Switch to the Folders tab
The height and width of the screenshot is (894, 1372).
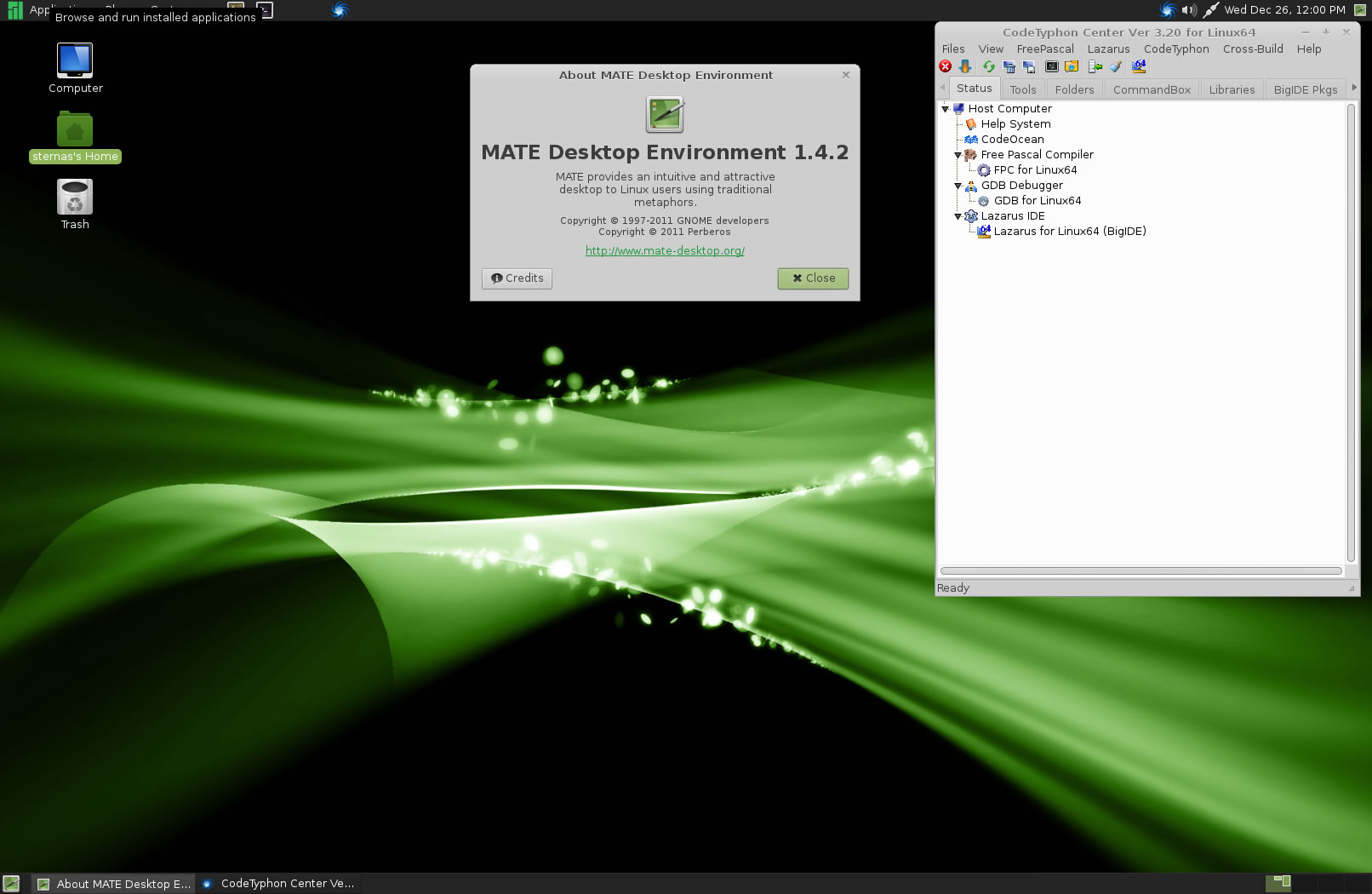pyautogui.click(x=1074, y=89)
